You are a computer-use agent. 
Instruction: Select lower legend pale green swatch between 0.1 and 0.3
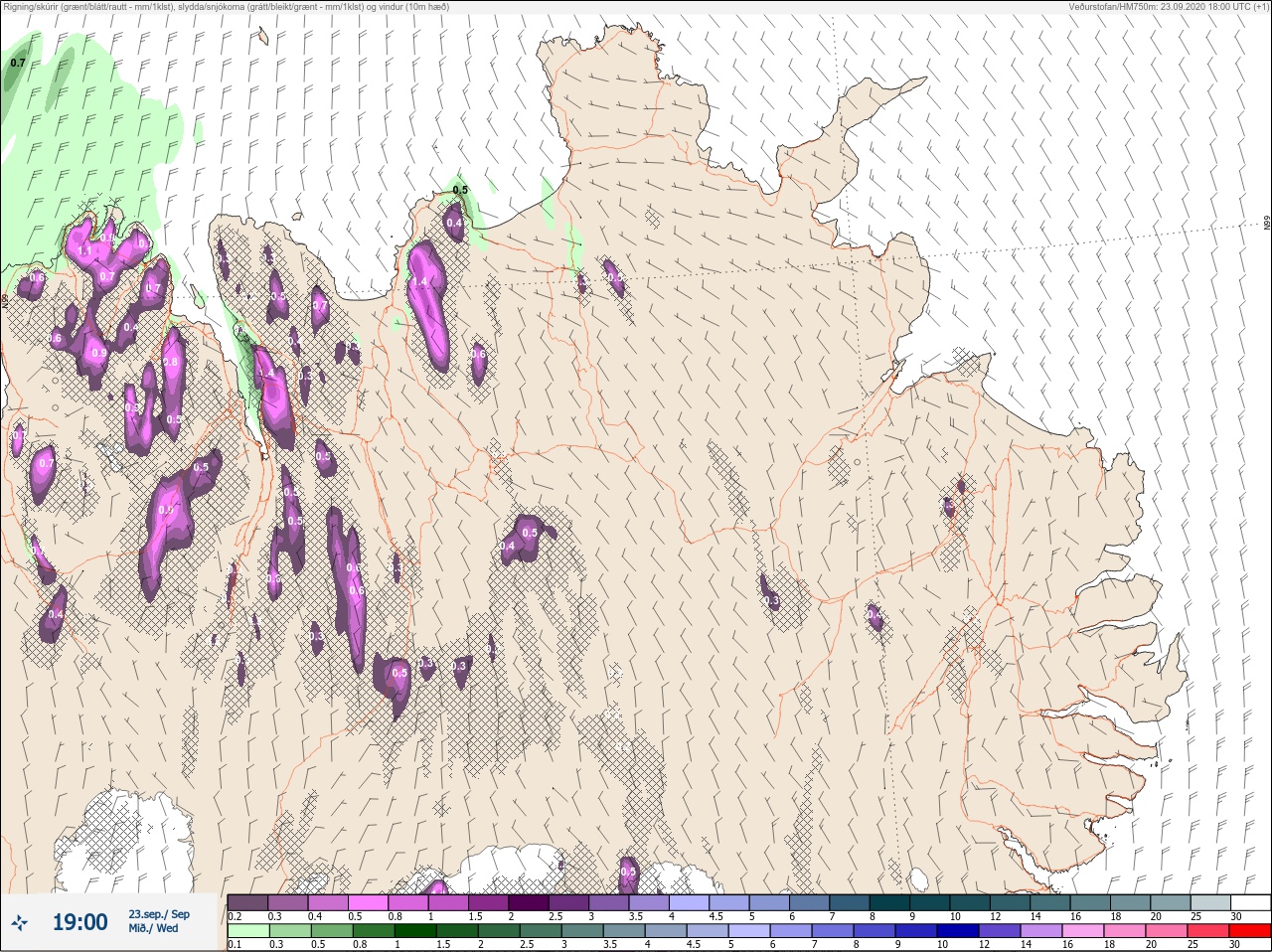click(247, 931)
